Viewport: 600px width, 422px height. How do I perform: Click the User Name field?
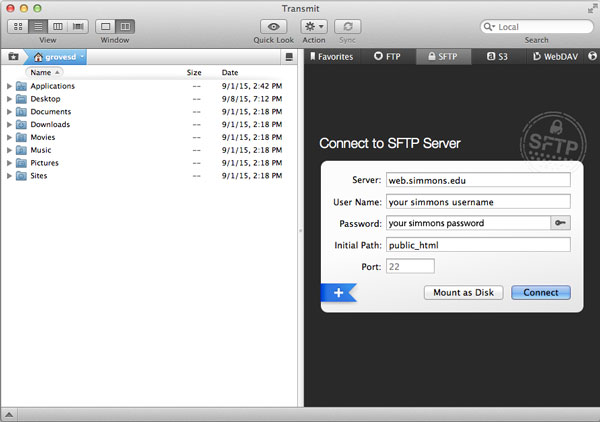point(478,202)
